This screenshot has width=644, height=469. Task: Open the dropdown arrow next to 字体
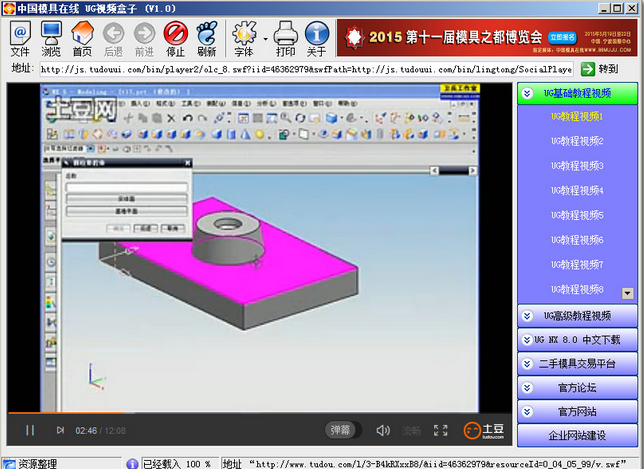pos(265,39)
